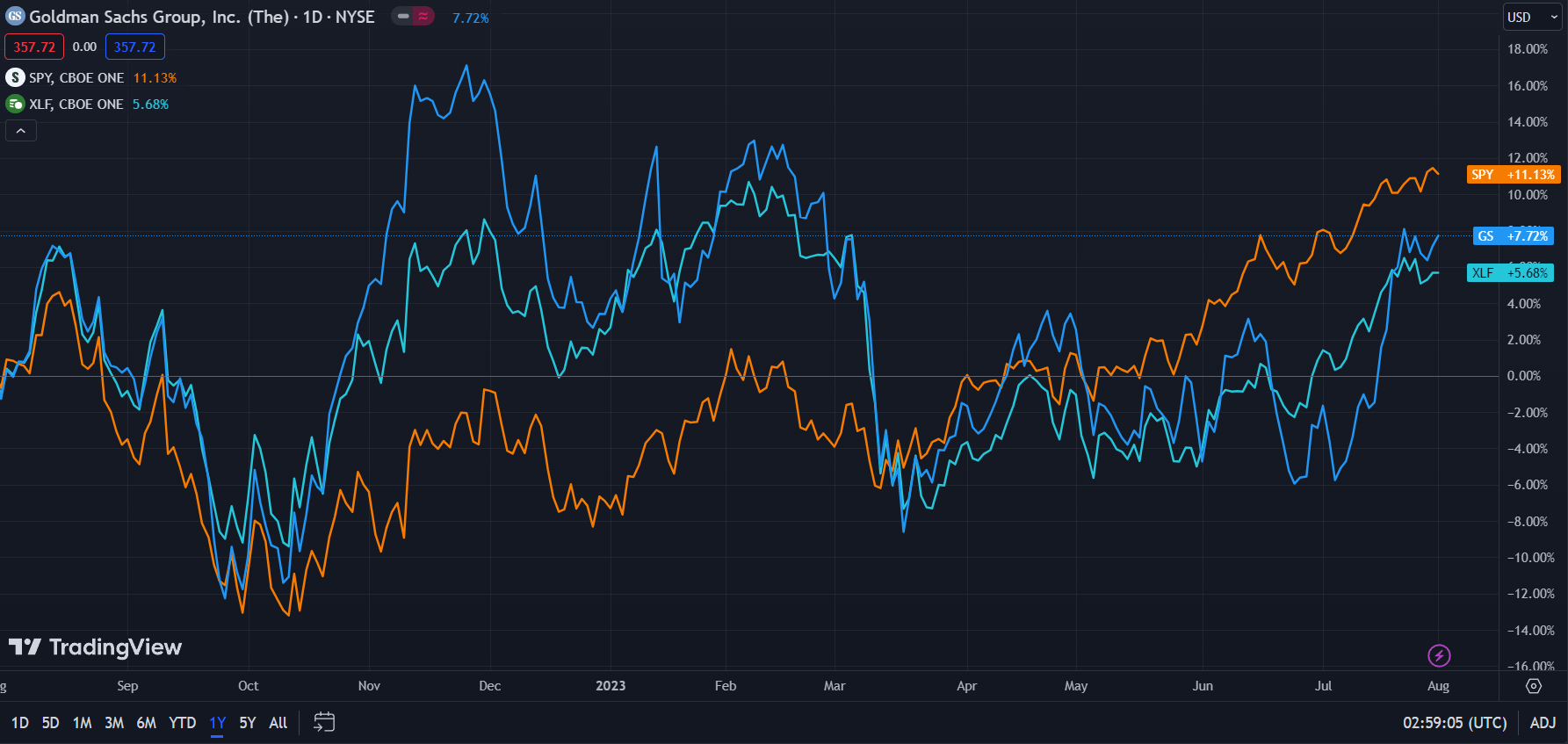Click the 0.00 spread value
This screenshot has width=1568, height=744.
pos(84,47)
